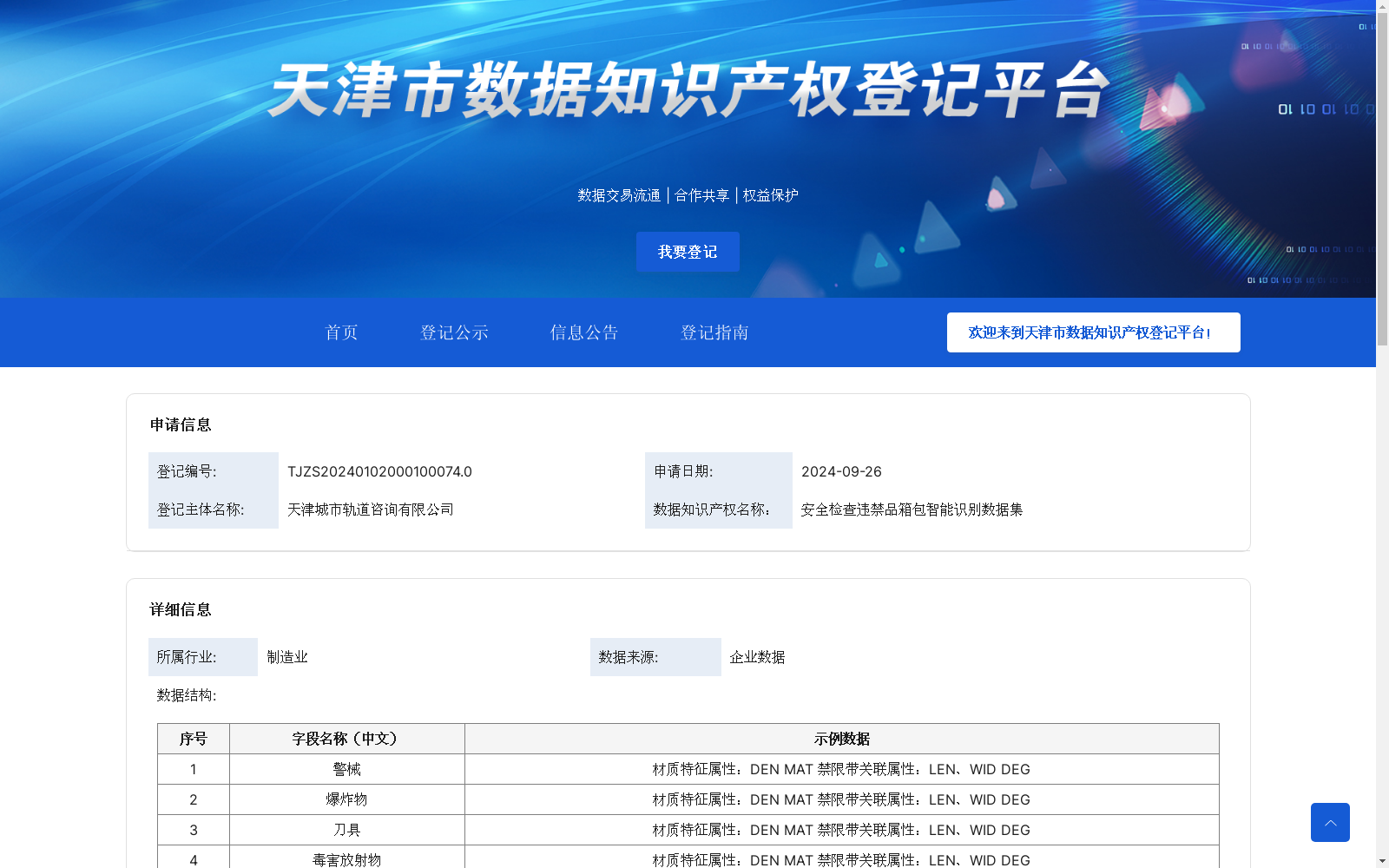Screen dimensions: 1389x868
Task: Click the scrollbar up arrow
Action: 1382,6
